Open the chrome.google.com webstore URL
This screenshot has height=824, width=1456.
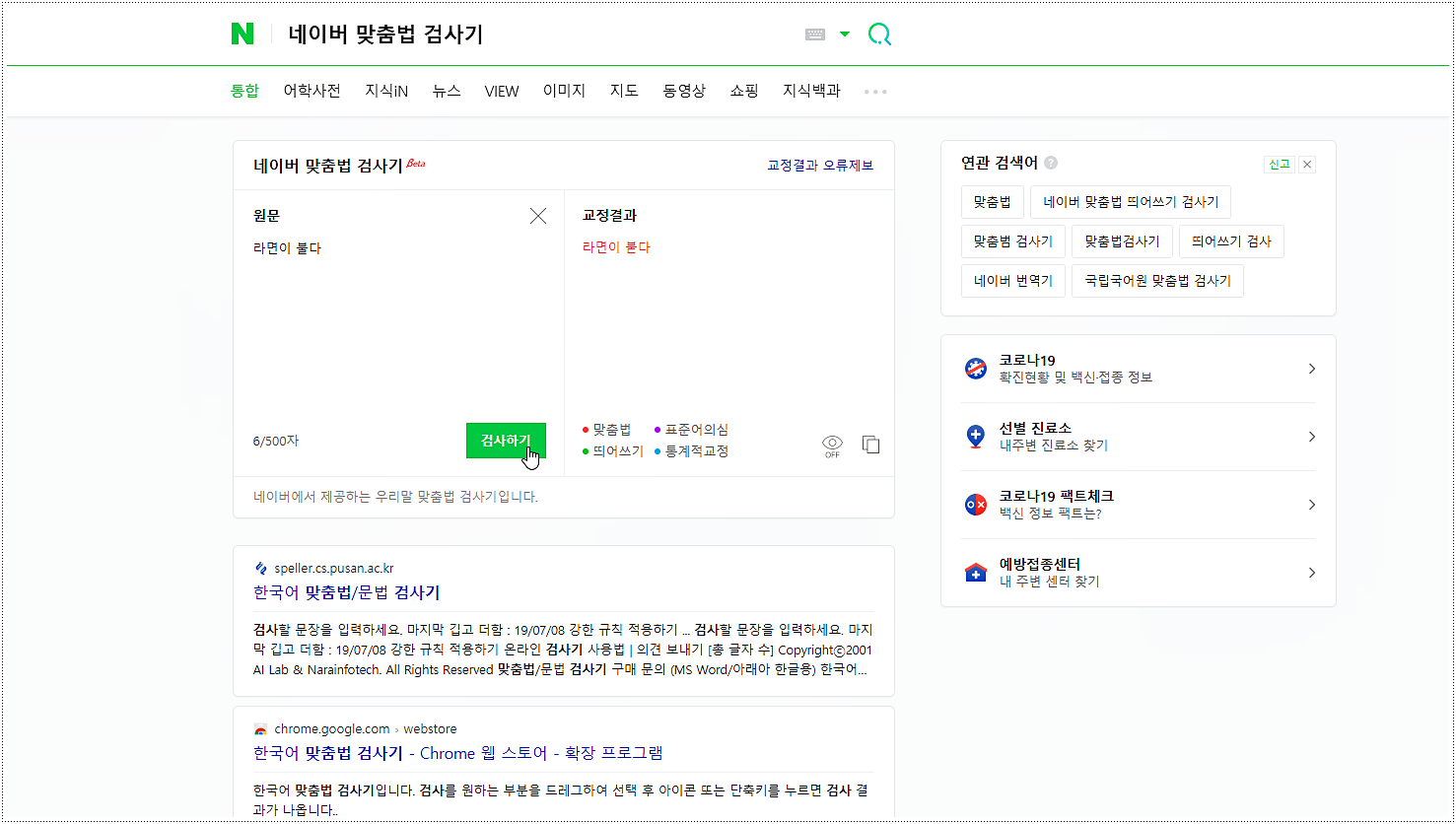coord(366,729)
